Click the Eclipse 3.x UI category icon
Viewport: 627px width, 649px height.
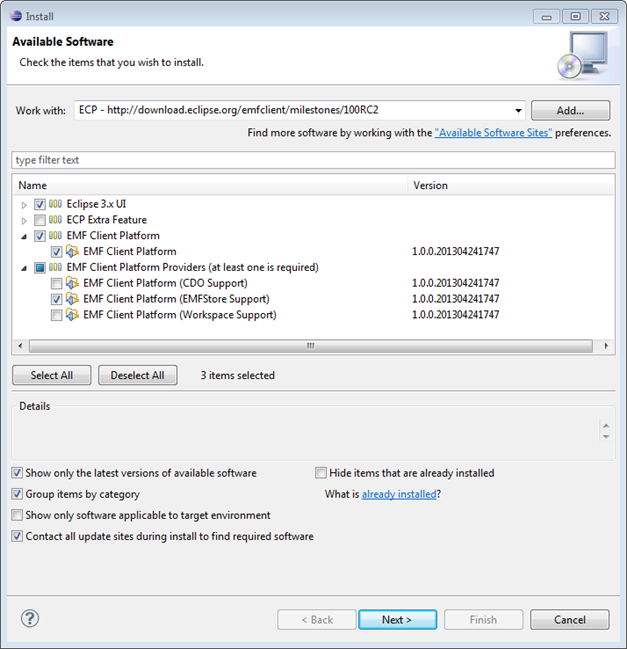[x=55, y=204]
